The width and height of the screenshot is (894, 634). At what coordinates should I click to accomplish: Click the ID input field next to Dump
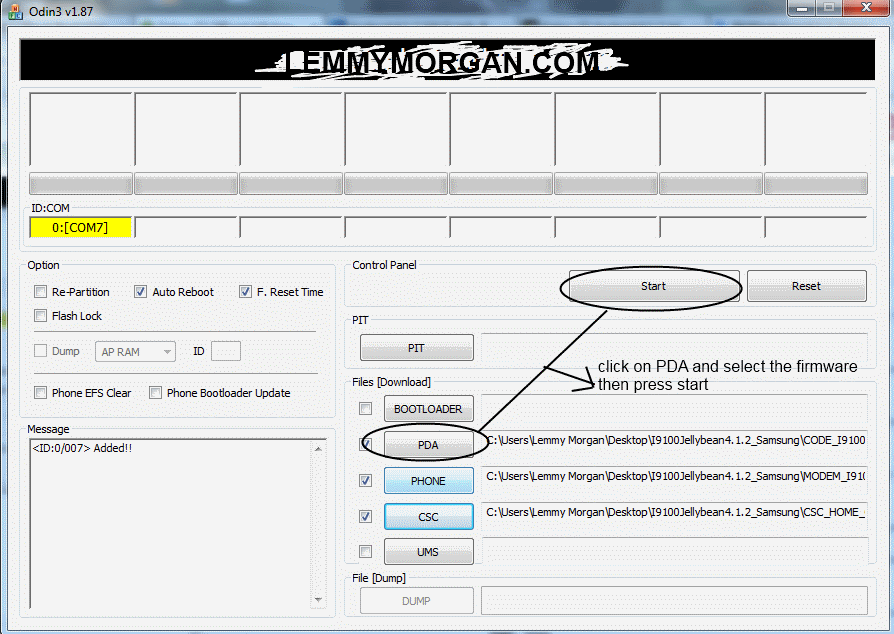pyautogui.click(x=226, y=351)
